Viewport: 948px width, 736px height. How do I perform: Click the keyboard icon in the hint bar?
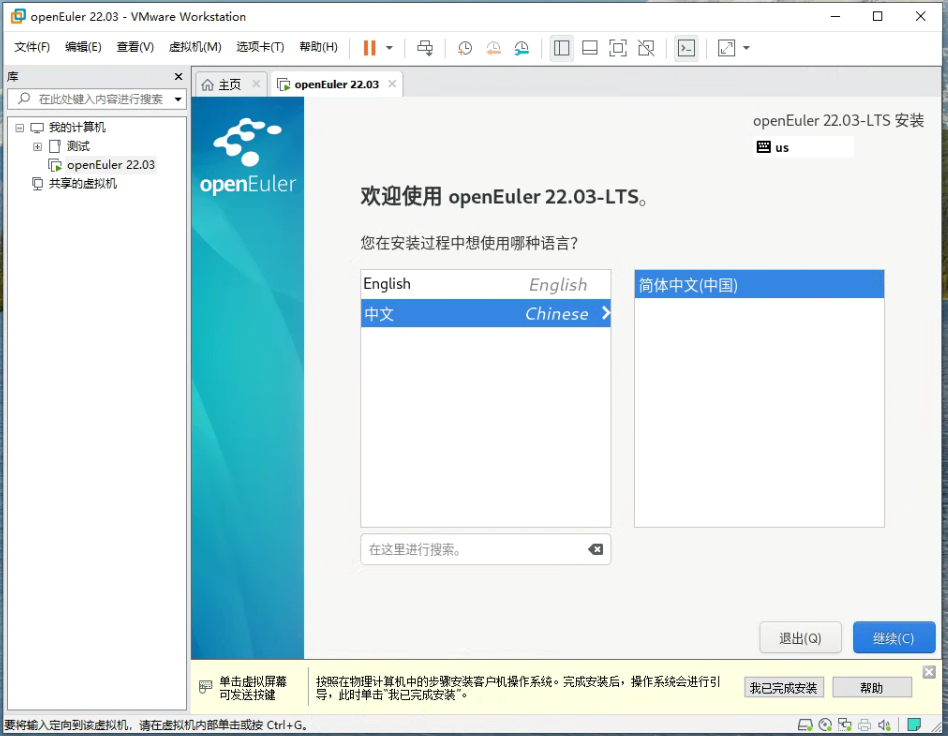tap(206, 686)
